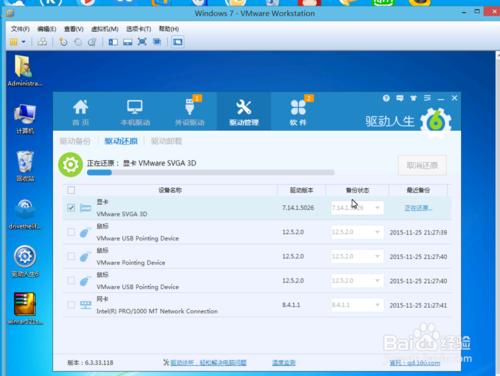The image size is (500, 376).
Task: Check the first VMware USB Pointing Device checkbox
Action: click(71, 232)
